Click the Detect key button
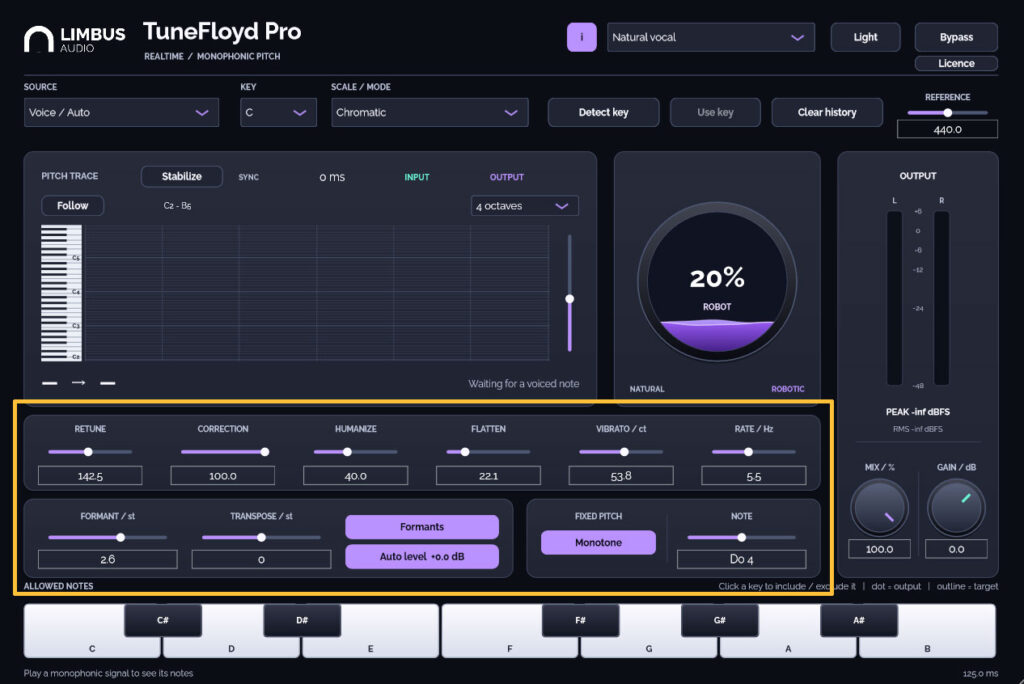The image size is (1024, 684). pos(603,112)
